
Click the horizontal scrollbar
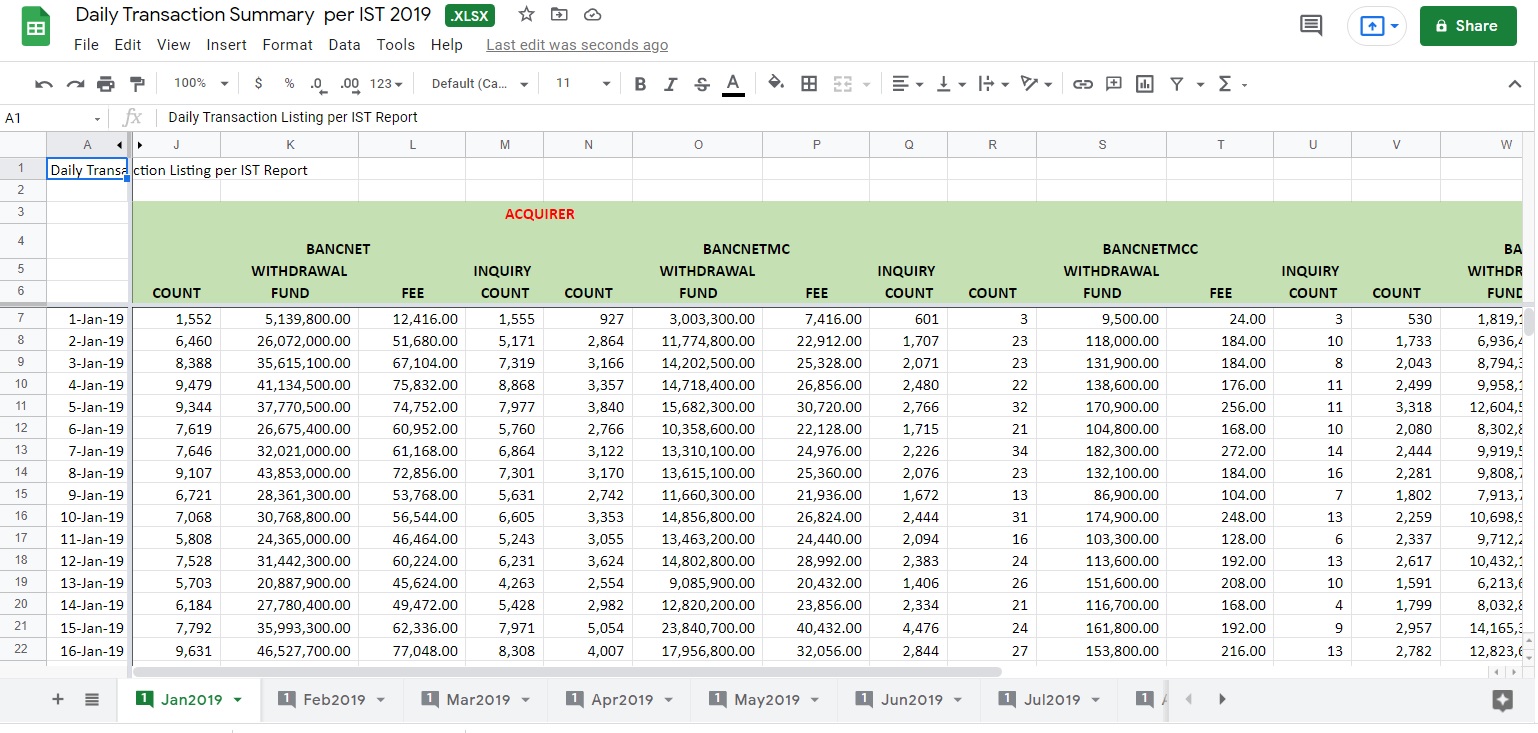click(567, 672)
